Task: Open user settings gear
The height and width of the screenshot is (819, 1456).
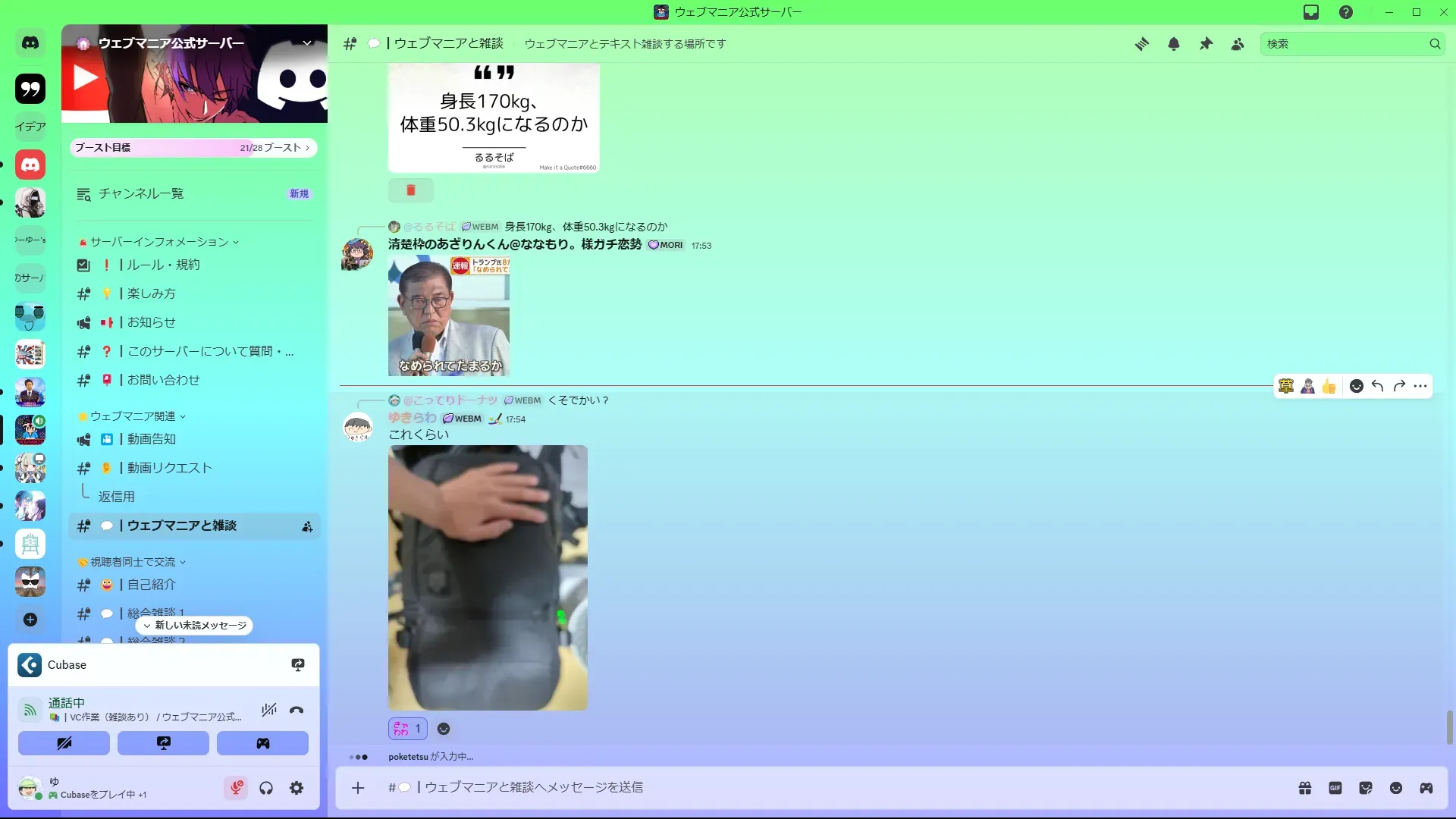Action: pos(297,788)
